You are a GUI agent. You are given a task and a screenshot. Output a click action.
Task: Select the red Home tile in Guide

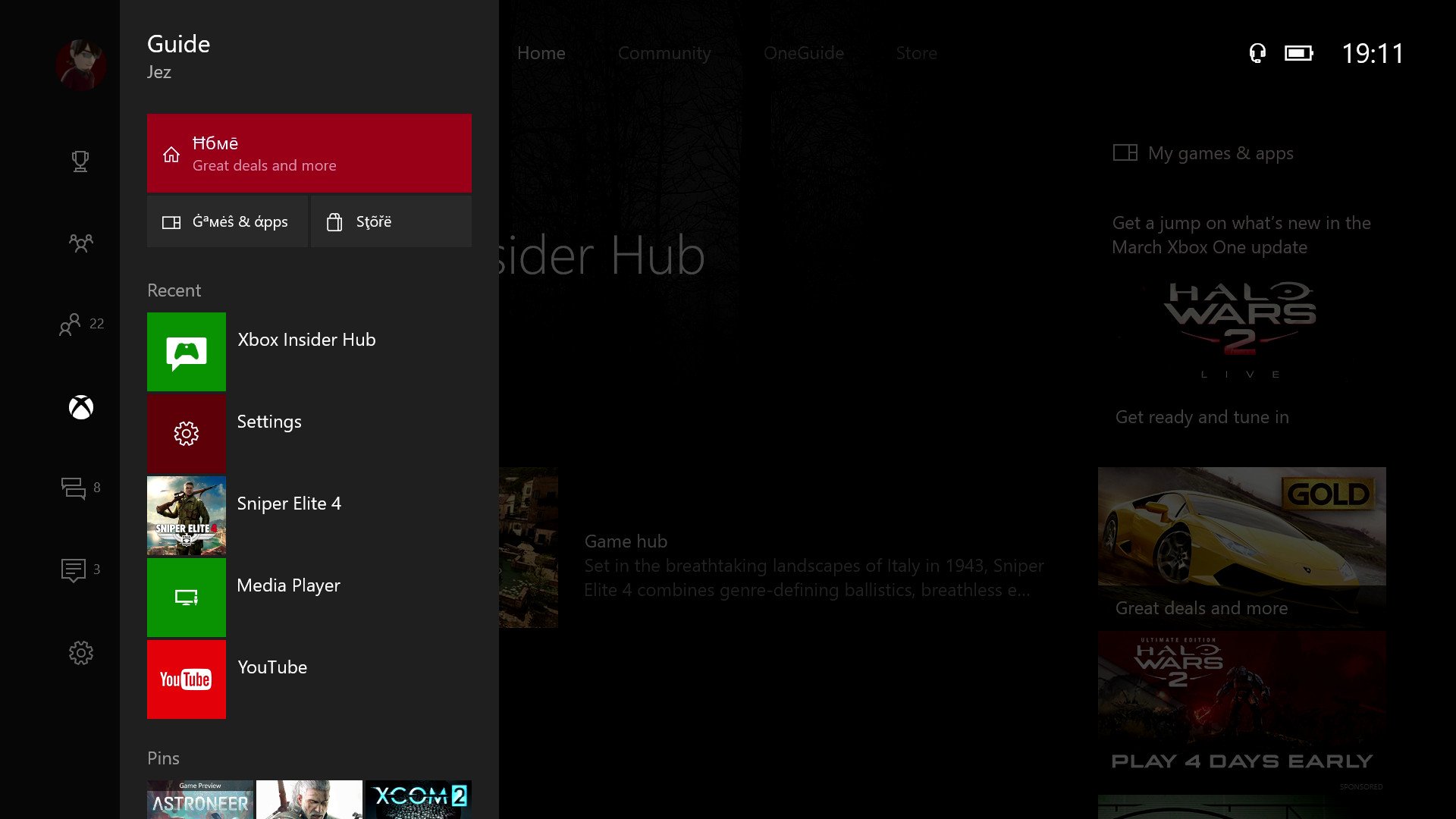[309, 153]
